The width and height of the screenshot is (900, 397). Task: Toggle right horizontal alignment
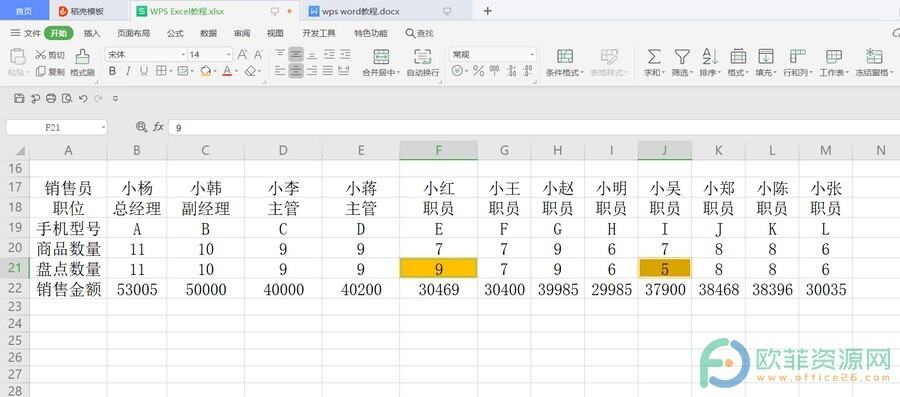tap(312, 71)
